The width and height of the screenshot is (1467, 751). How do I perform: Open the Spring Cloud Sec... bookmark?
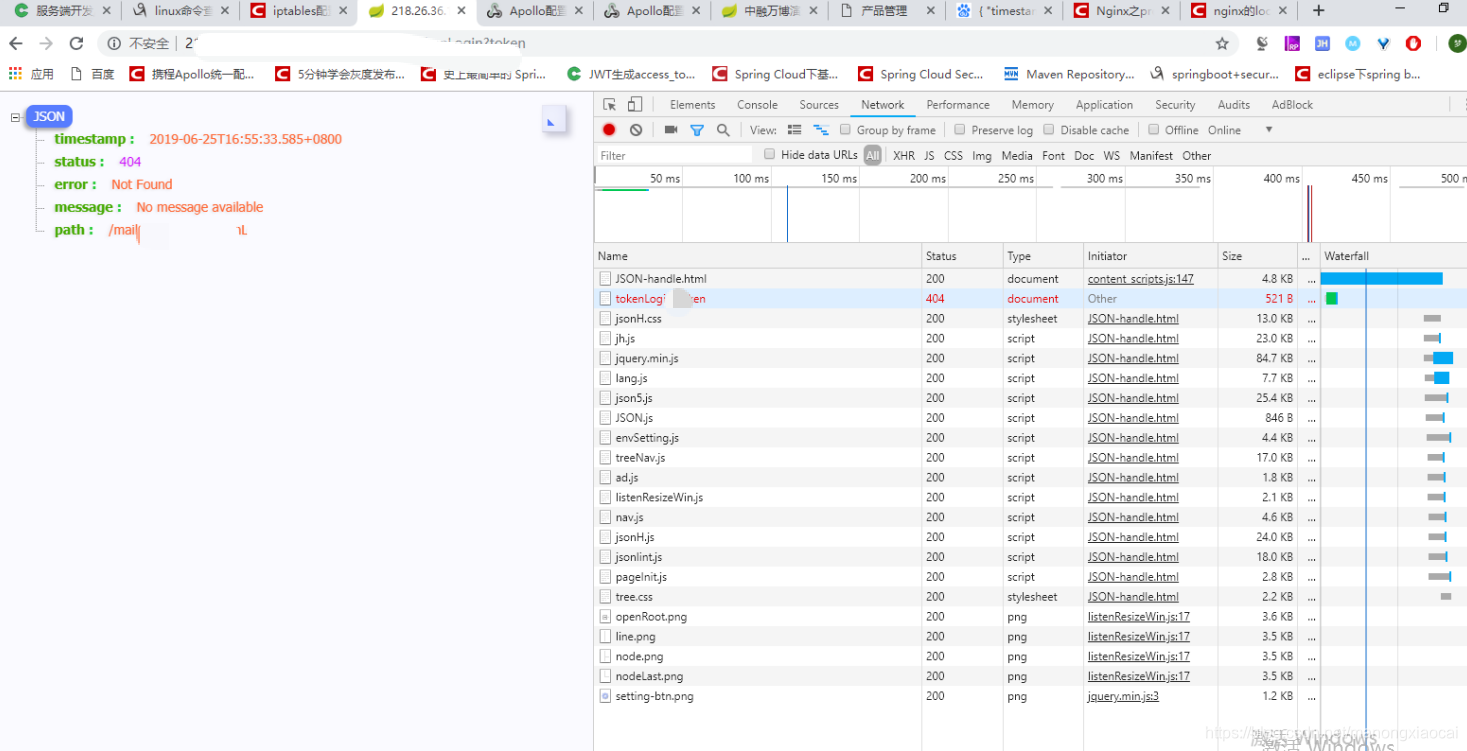click(920, 74)
